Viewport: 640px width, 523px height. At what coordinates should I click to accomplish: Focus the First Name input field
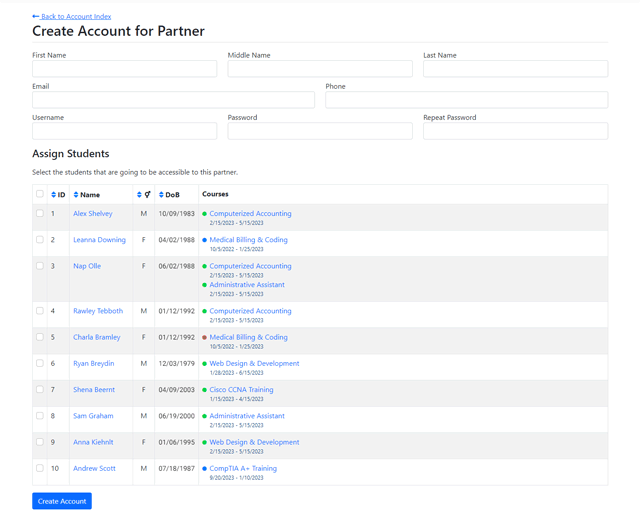click(x=124, y=69)
